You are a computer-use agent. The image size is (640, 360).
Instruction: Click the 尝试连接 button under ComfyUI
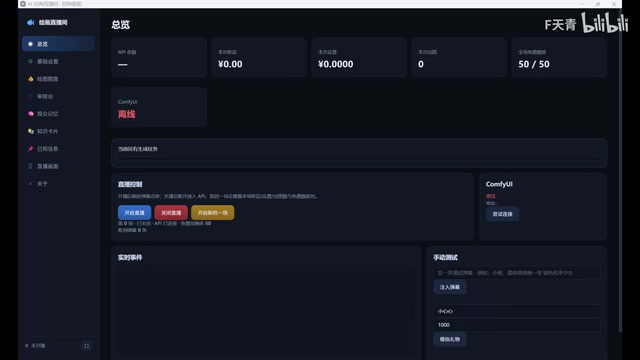(x=502, y=214)
